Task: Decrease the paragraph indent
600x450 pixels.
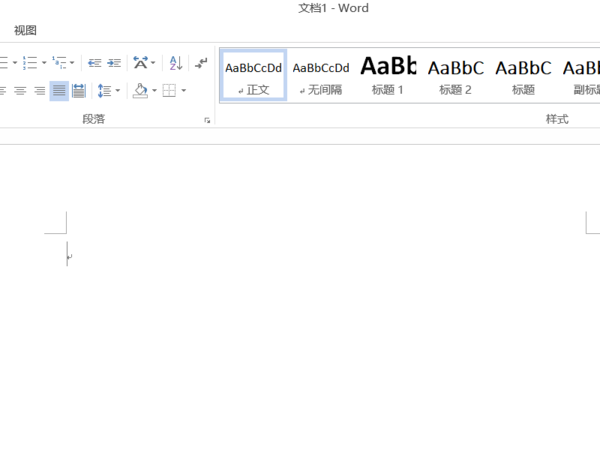Action: pos(94,63)
